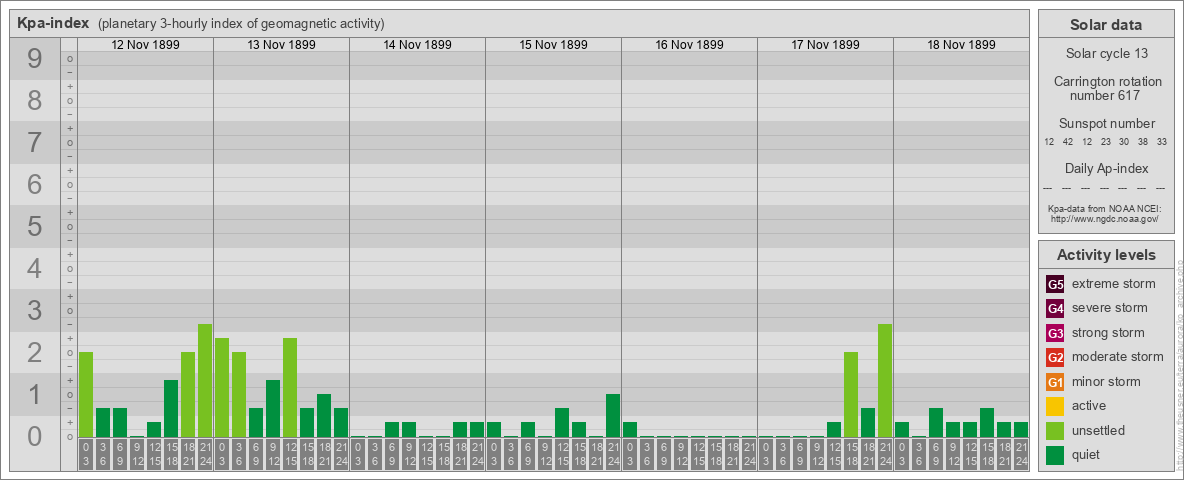The width and height of the screenshot is (1184, 480).
Task: Click the '15 Nov 1899' date header
Action: click(553, 45)
